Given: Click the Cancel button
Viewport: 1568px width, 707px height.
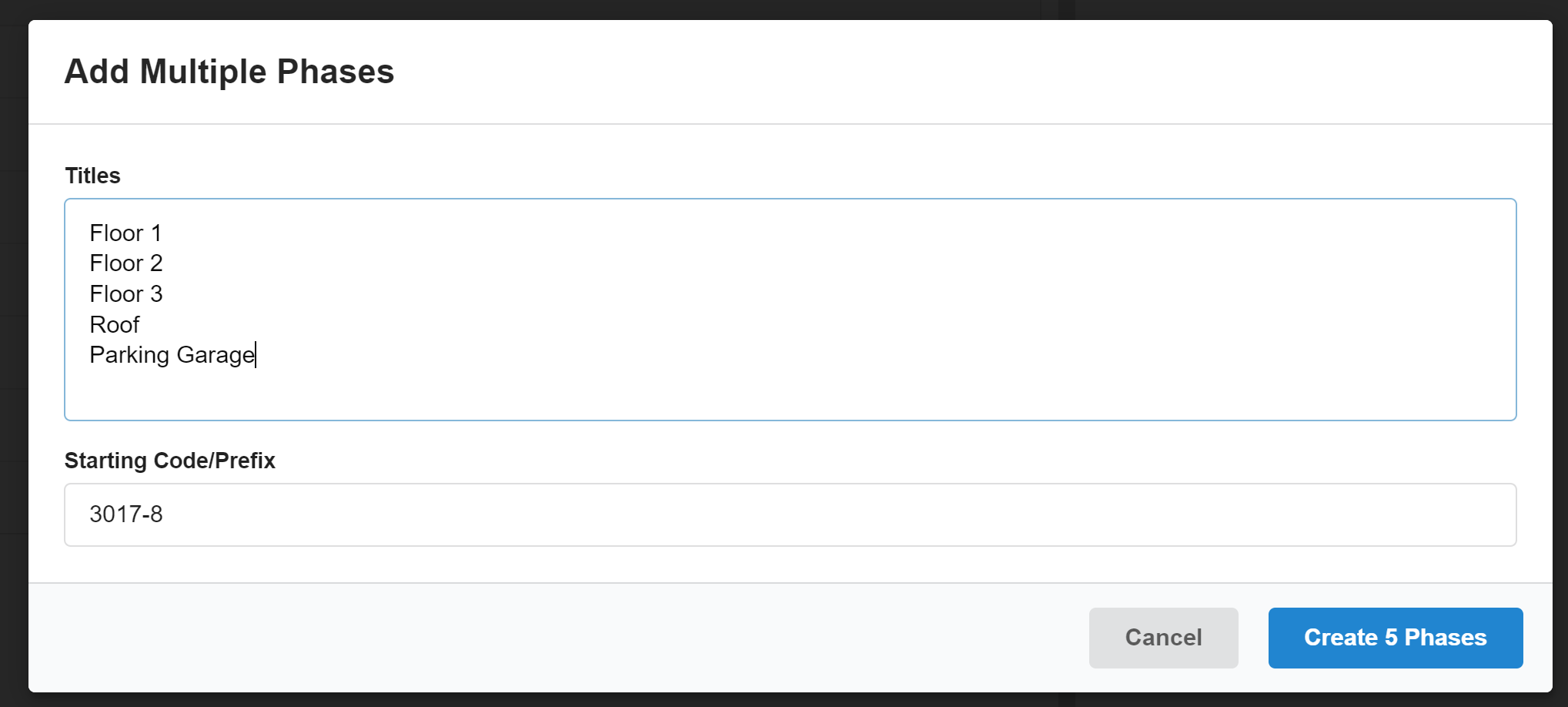Looking at the screenshot, I should (1163, 637).
